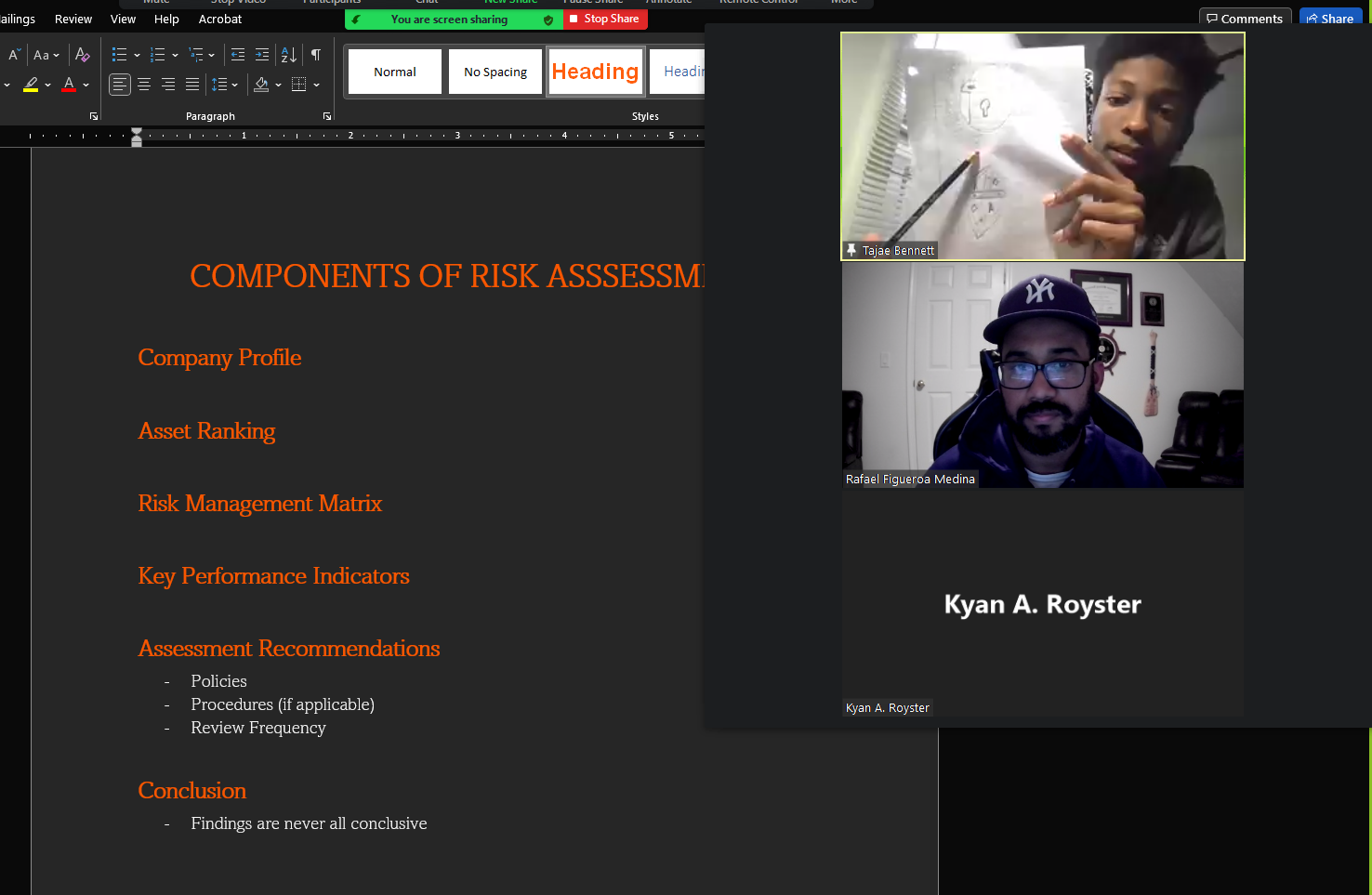Viewport: 1372px width, 895px height.
Task: Select Tajae Bennett's video thumbnail
Action: 1043,146
